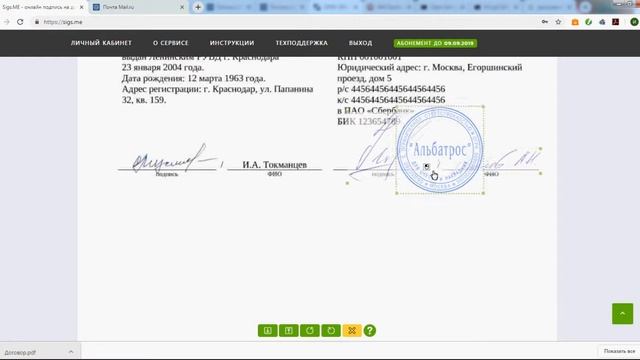640x360 pixels.
Task: Click the text И.А. Токманцев
Action: click(274, 164)
